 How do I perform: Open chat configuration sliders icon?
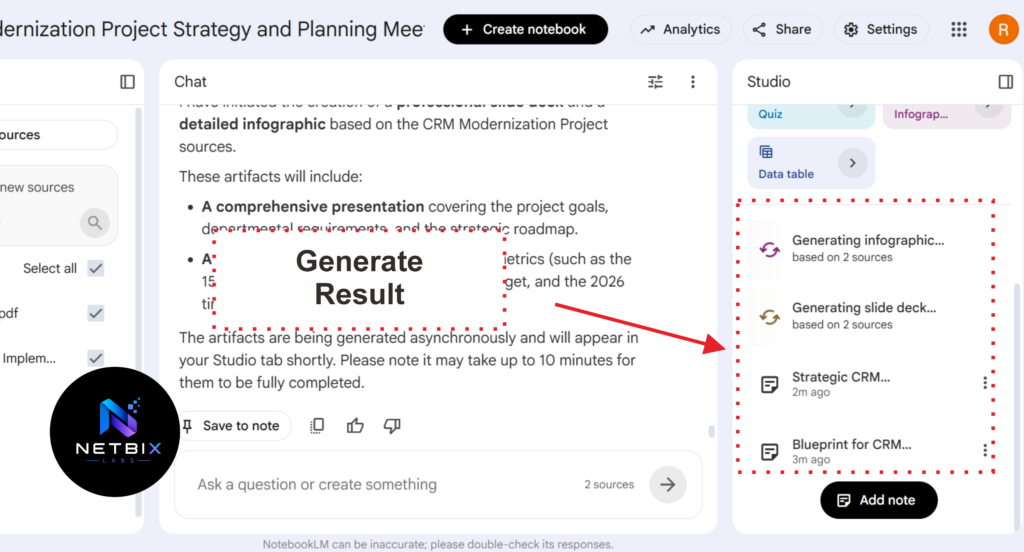click(655, 82)
